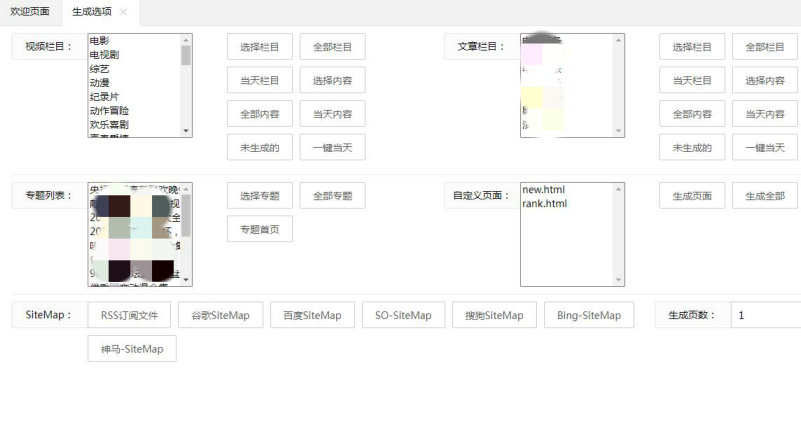The height and width of the screenshot is (443, 801).
Task: Click the 神马-SiteMap button
Action: [x=132, y=349]
